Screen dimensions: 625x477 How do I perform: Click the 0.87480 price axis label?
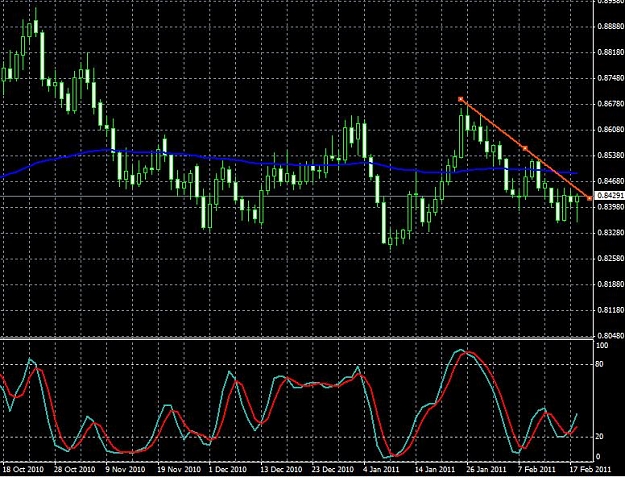[x=611, y=78]
